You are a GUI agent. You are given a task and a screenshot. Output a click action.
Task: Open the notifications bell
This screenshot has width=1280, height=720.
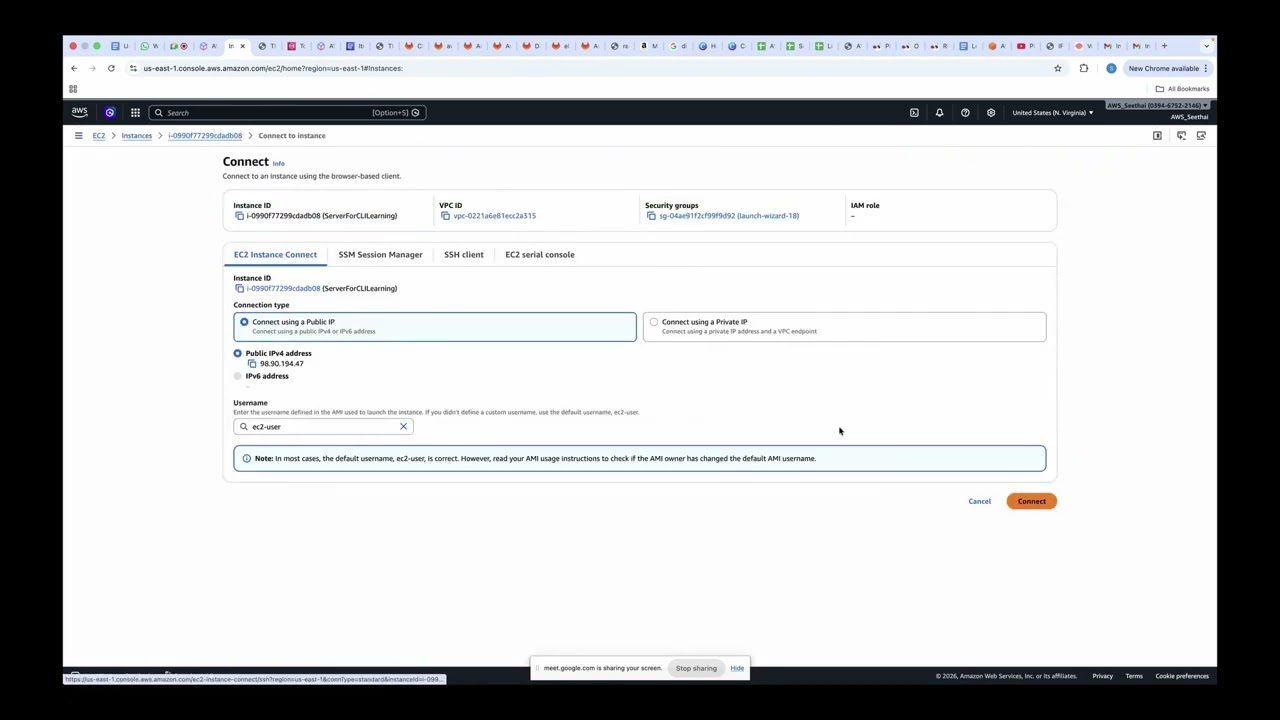pos(939,113)
